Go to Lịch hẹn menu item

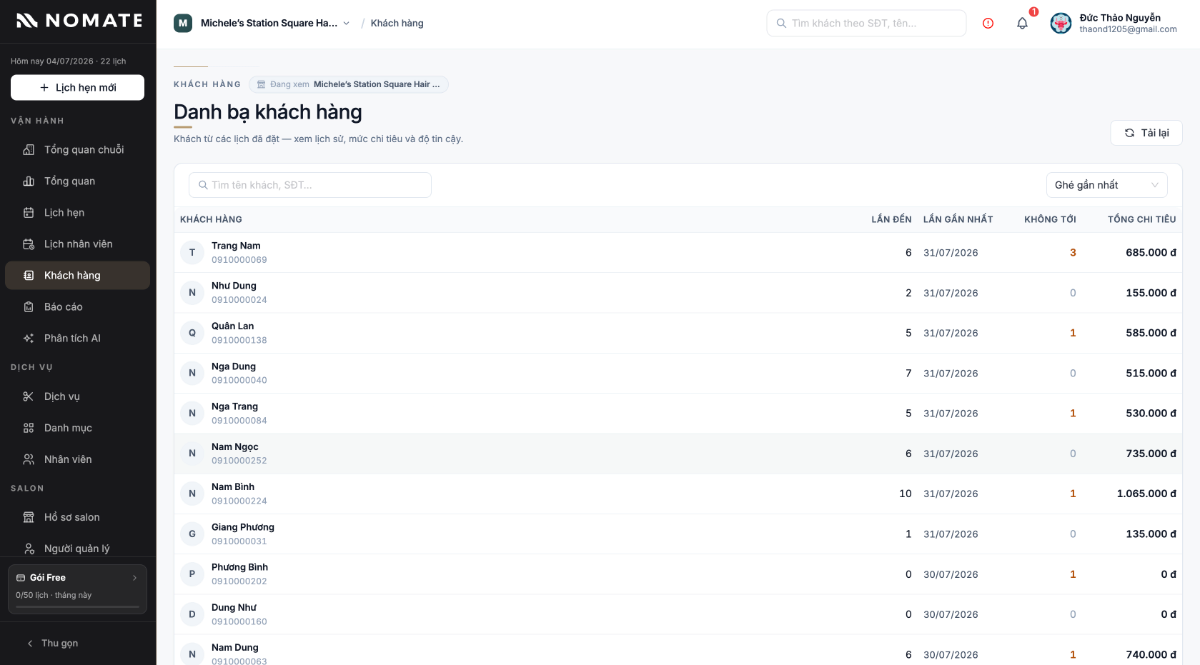click(78, 212)
